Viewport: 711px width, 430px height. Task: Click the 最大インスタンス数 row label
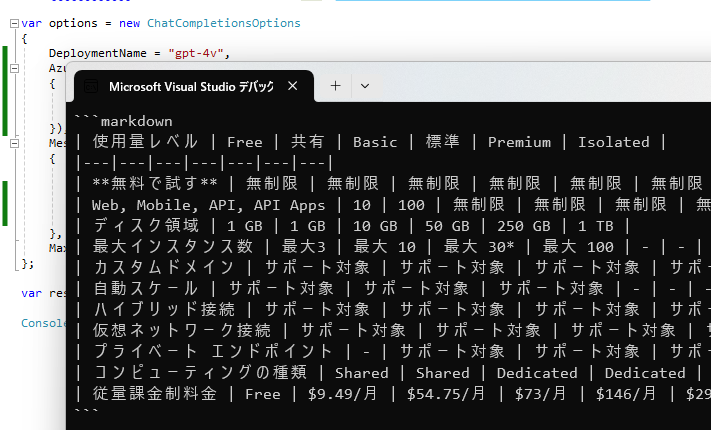click(x=173, y=246)
